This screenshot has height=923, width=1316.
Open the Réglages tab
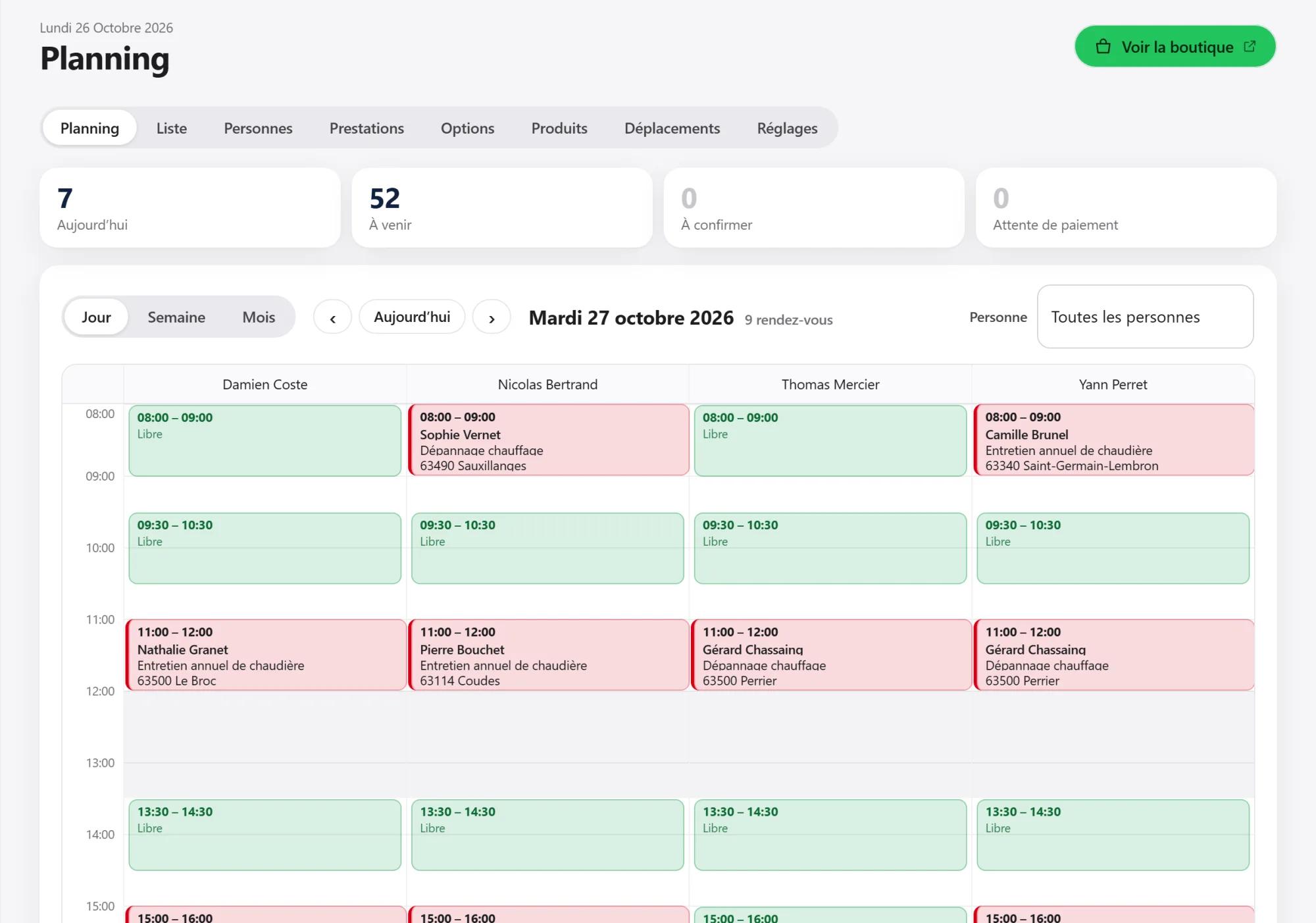pyautogui.click(x=787, y=128)
